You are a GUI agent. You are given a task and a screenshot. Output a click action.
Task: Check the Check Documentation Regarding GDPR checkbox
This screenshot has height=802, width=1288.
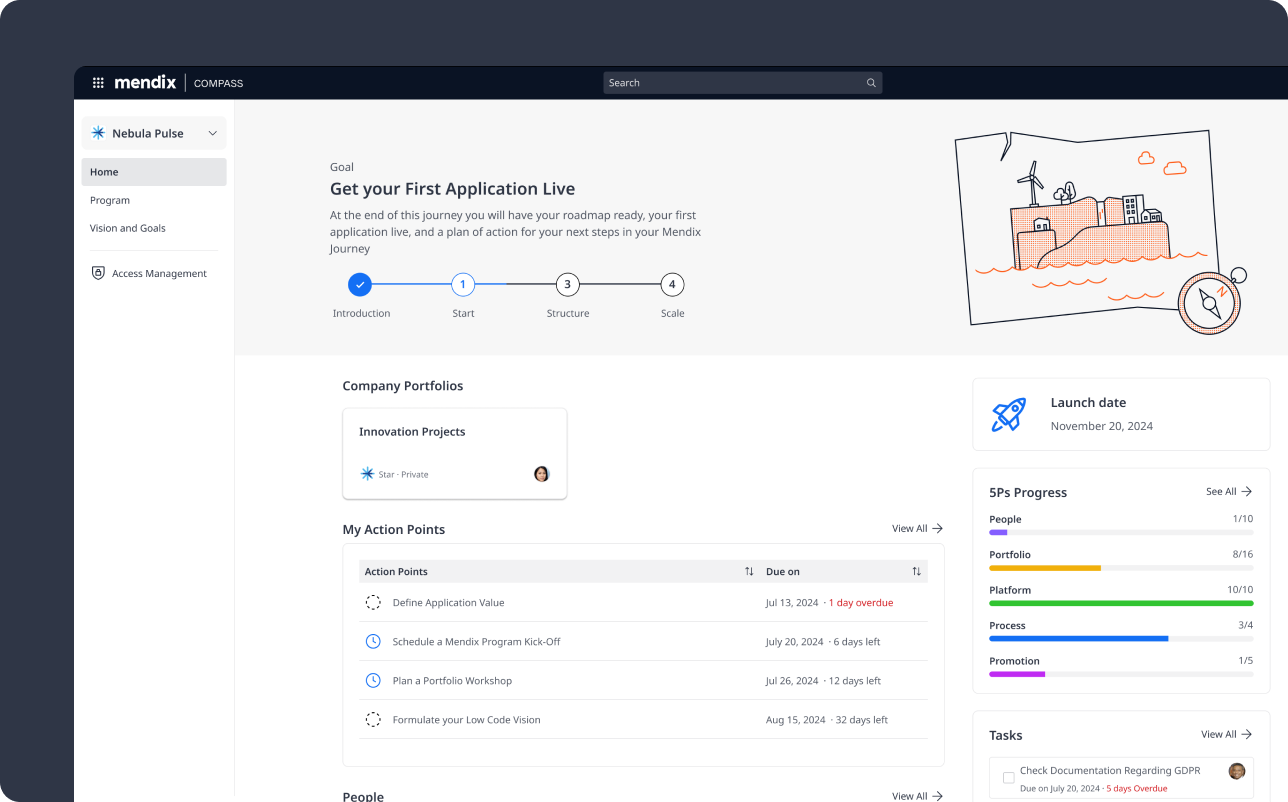(1008, 777)
